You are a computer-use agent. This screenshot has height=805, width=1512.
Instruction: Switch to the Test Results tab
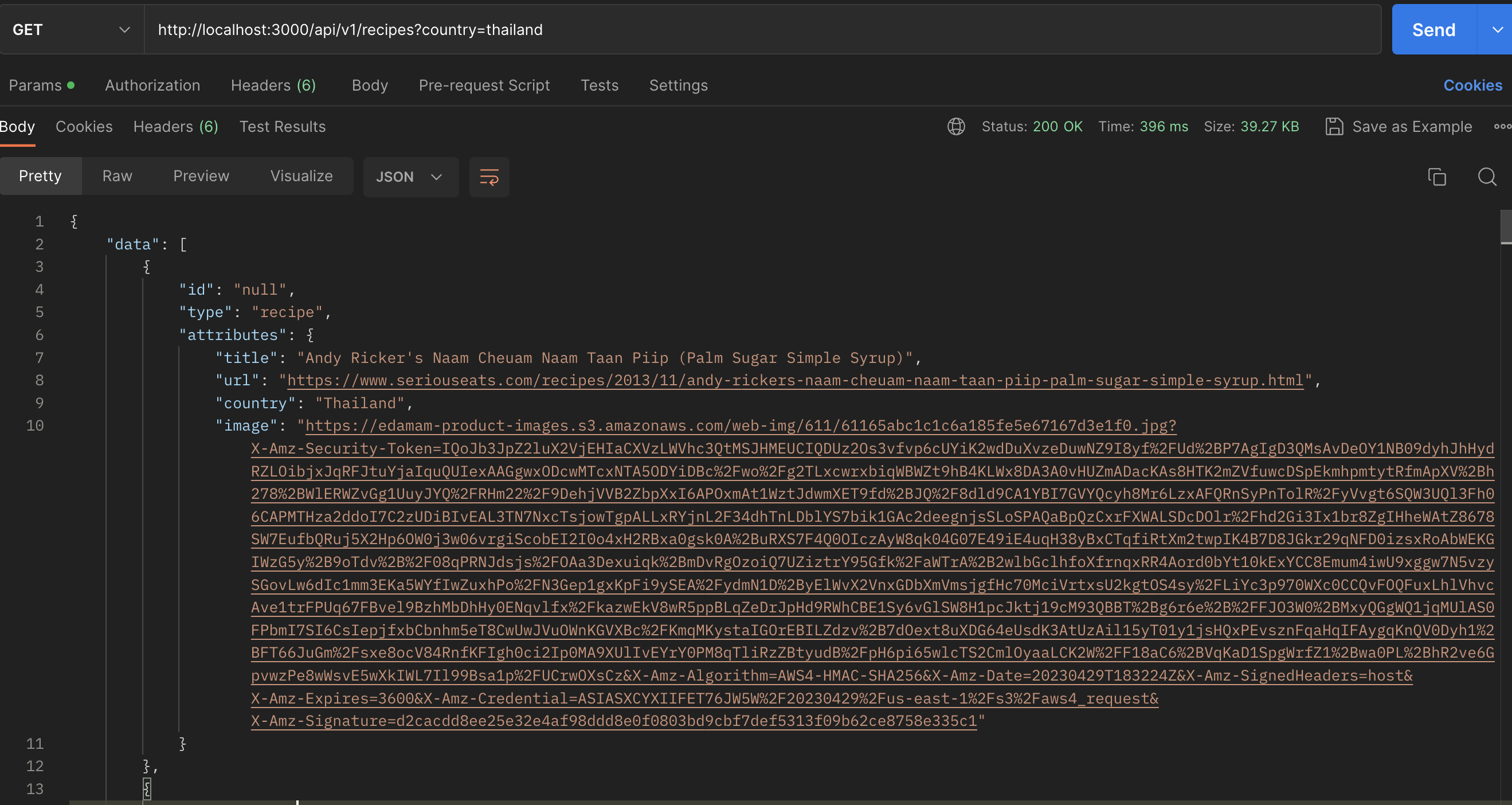(283, 127)
